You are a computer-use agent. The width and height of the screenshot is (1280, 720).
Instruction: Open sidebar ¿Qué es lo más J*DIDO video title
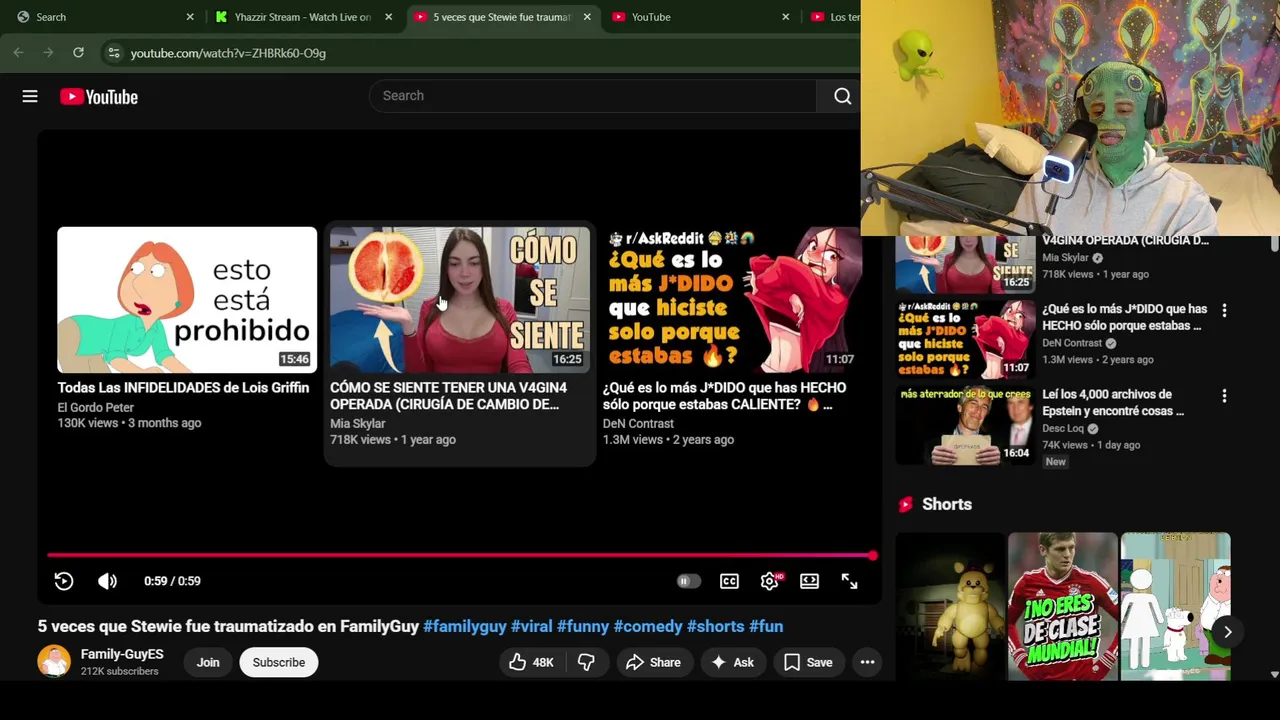1124,317
